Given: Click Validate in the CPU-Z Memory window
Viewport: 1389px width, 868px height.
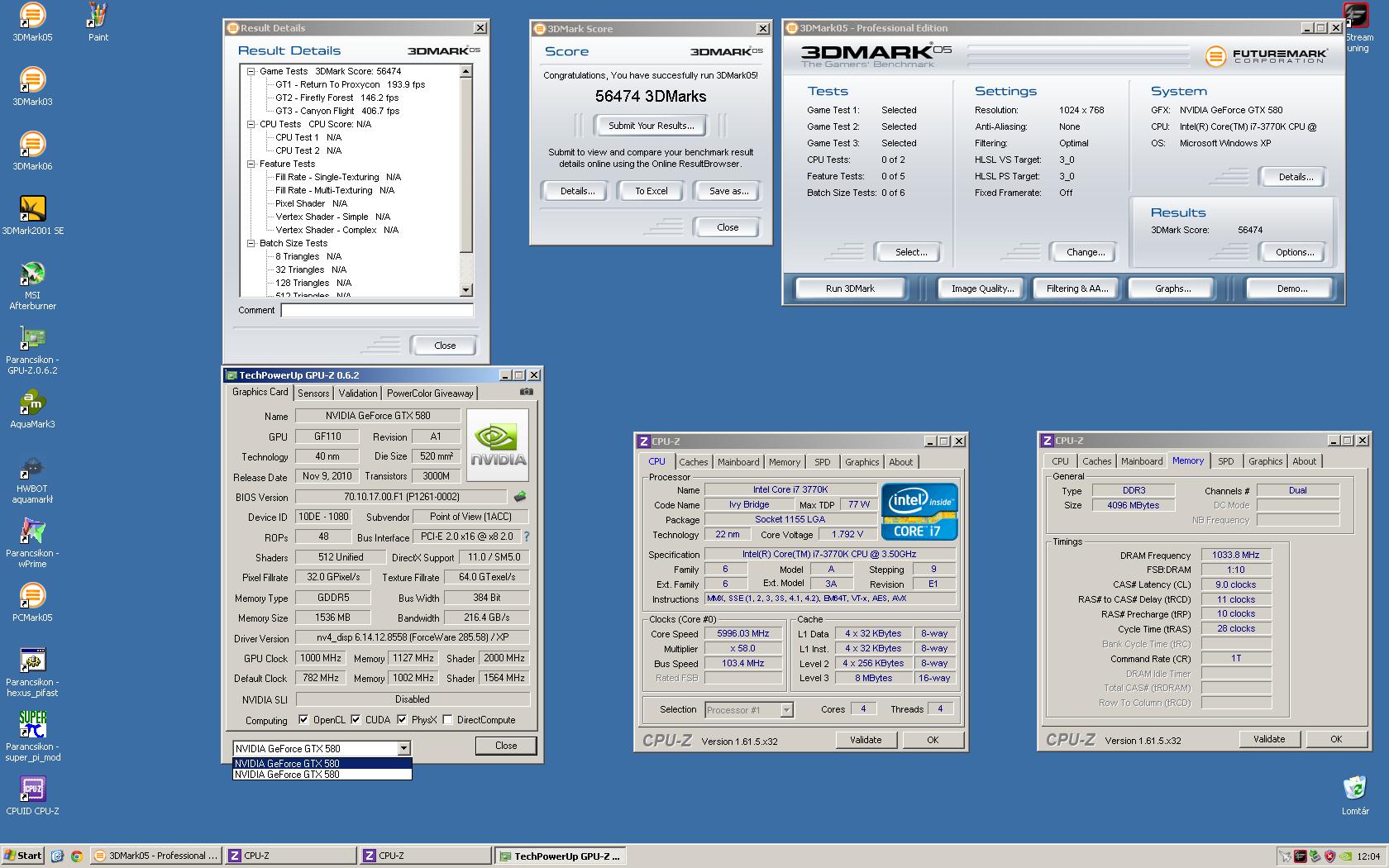Looking at the screenshot, I should pyautogui.click(x=1269, y=739).
